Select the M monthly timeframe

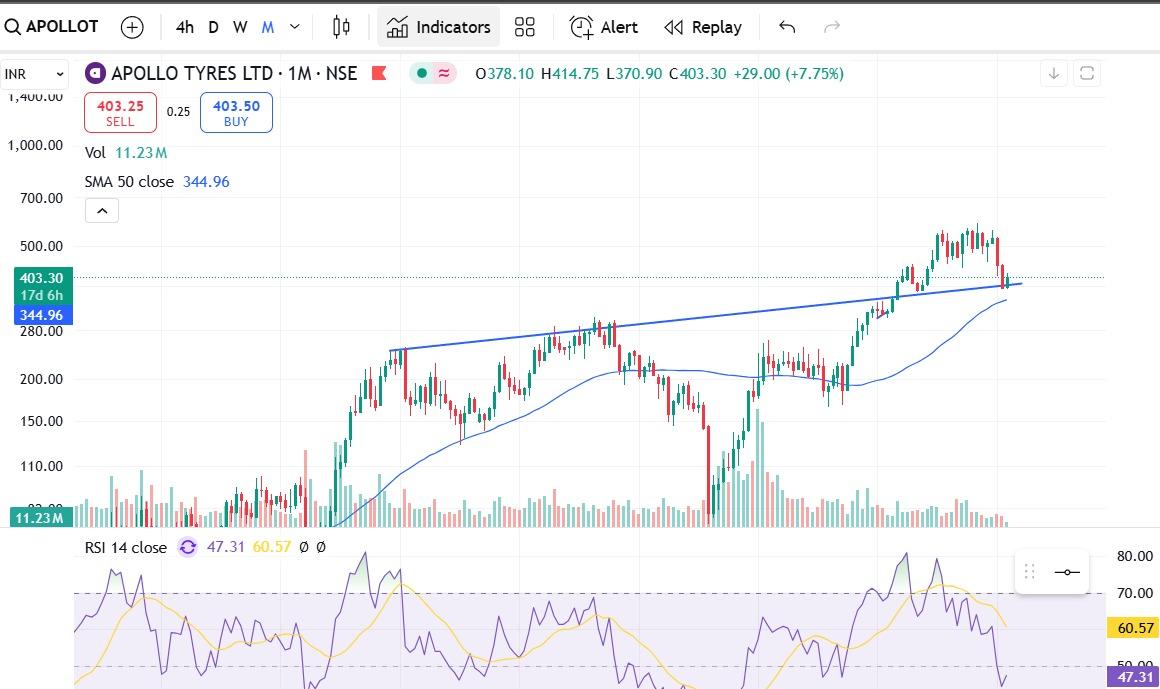click(268, 27)
